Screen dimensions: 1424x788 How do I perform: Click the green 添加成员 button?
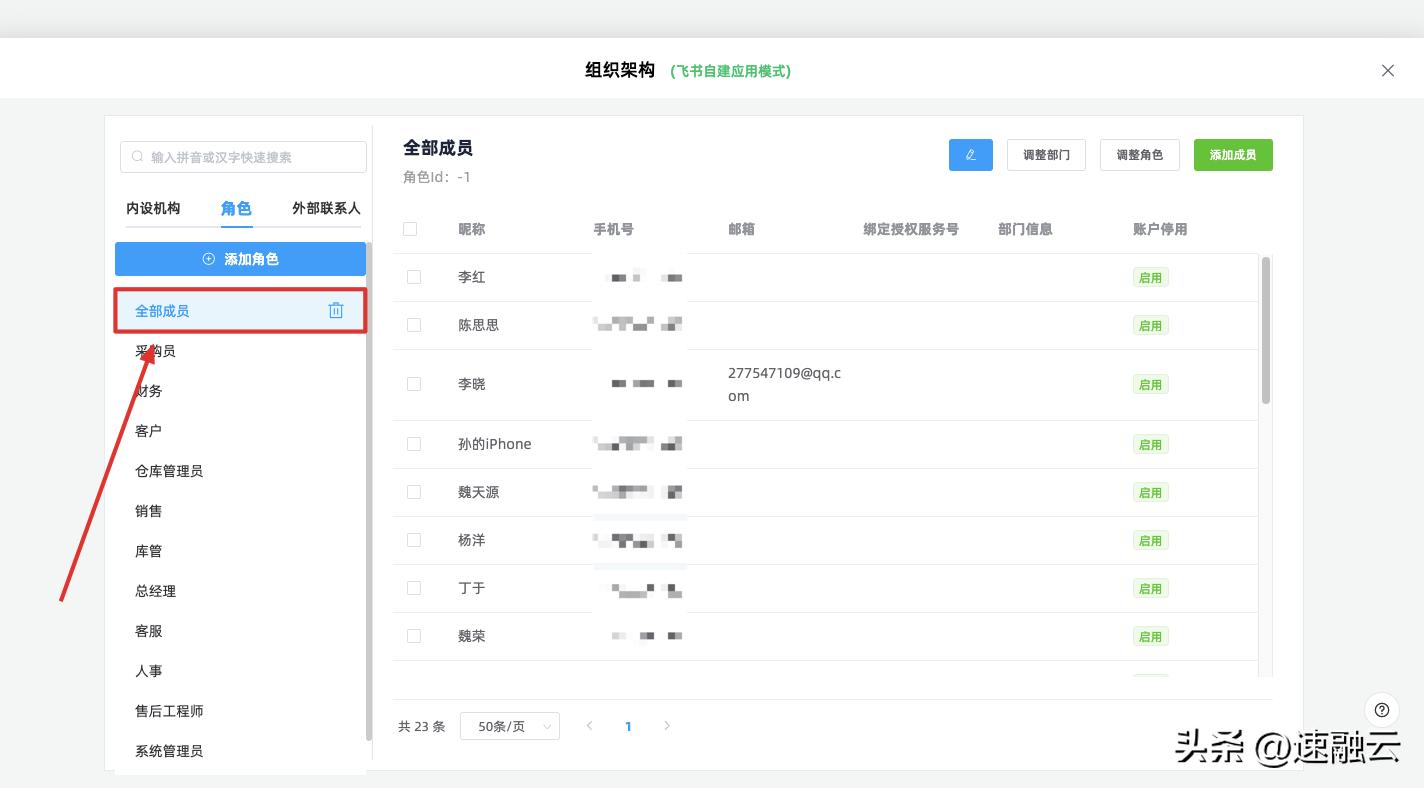click(1233, 155)
